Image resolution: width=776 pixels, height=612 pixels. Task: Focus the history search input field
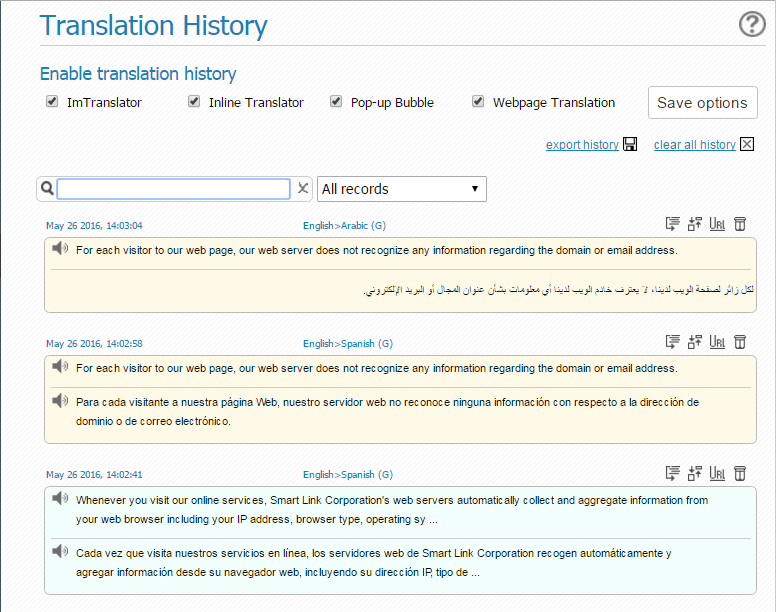point(174,189)
